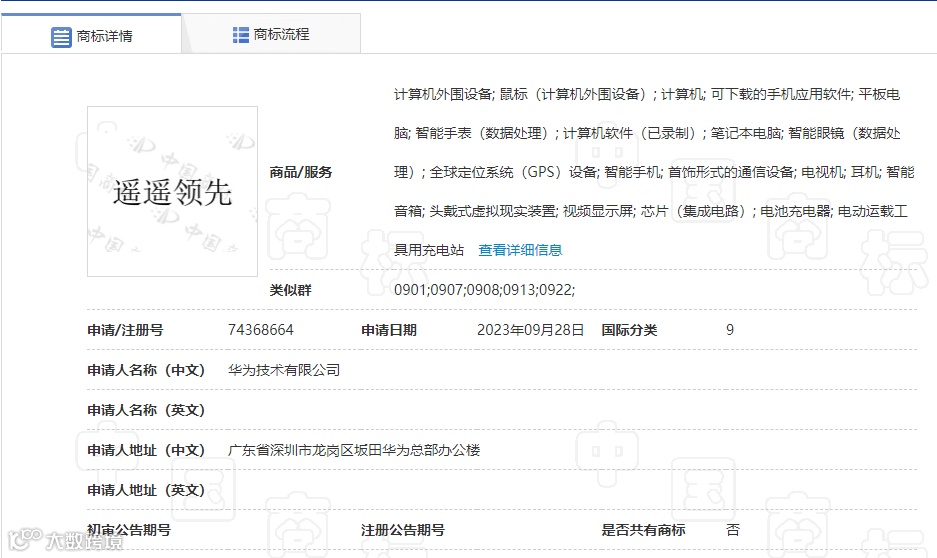Click applicant name 华为技术有限公司

pos(284,370)
